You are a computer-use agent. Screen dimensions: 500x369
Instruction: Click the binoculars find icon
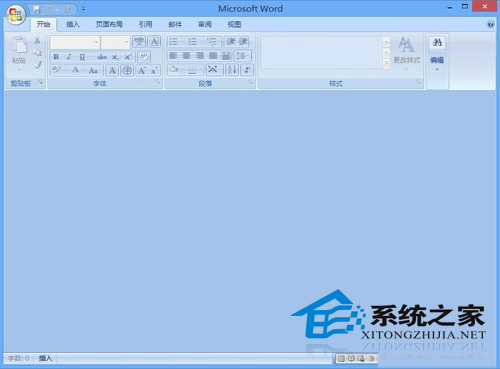(x=437, y=43)
